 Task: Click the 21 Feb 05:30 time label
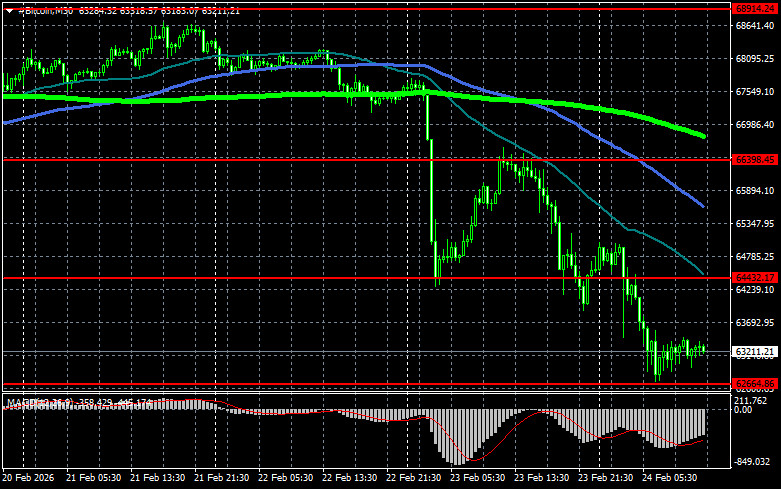[x=93, y=478]
